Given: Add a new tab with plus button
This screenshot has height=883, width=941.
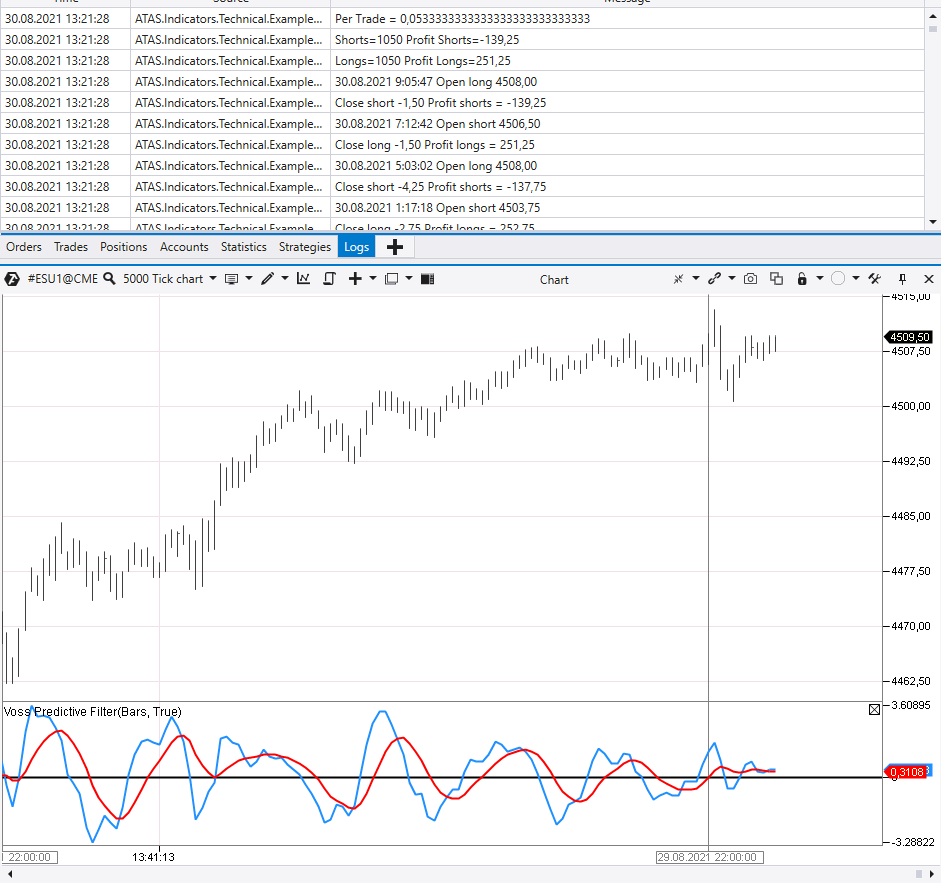Looking at the screenshot, I should [x=395, y=247].
